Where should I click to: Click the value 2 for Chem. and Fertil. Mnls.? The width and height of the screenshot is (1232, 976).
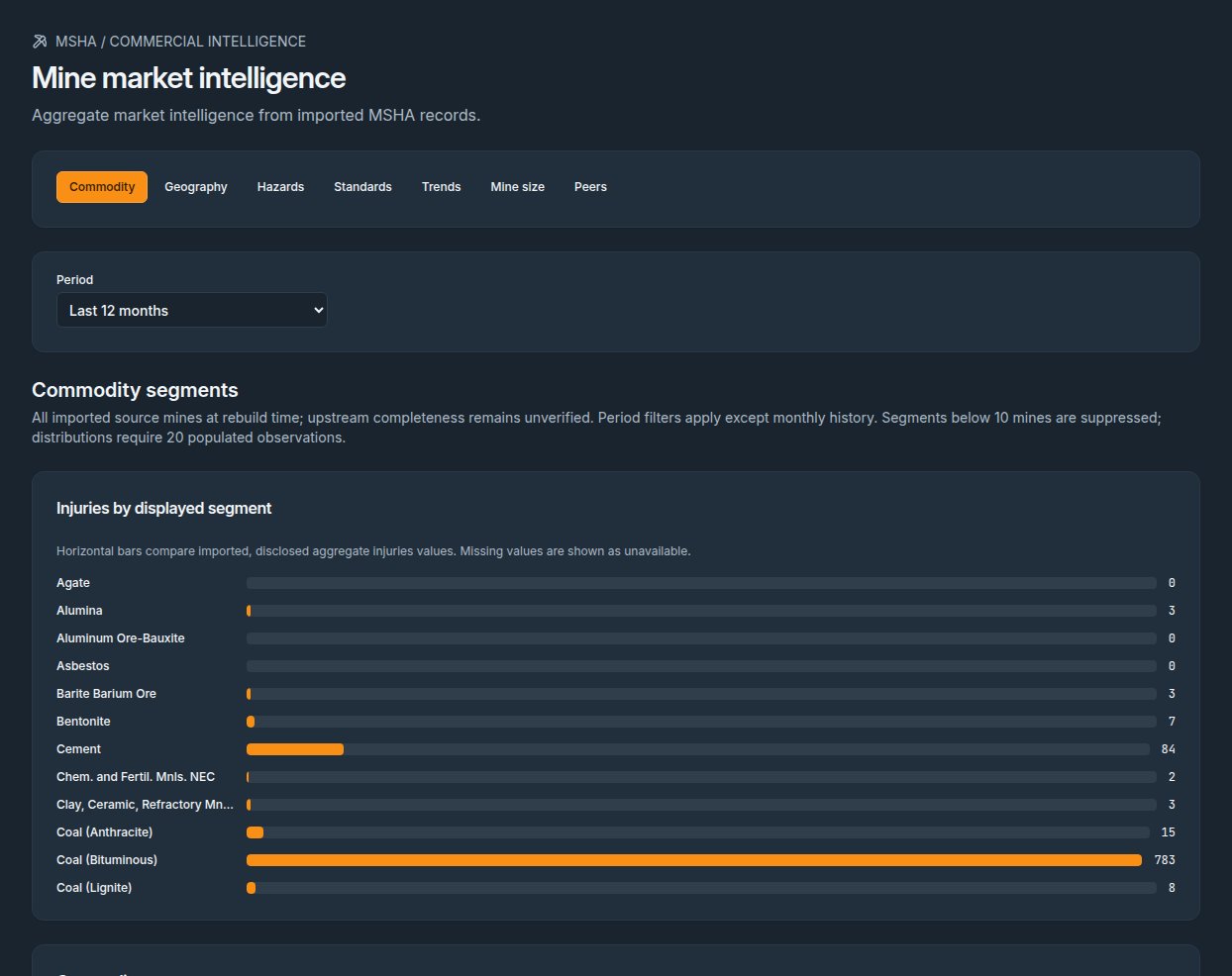(x=1172, y=777)
